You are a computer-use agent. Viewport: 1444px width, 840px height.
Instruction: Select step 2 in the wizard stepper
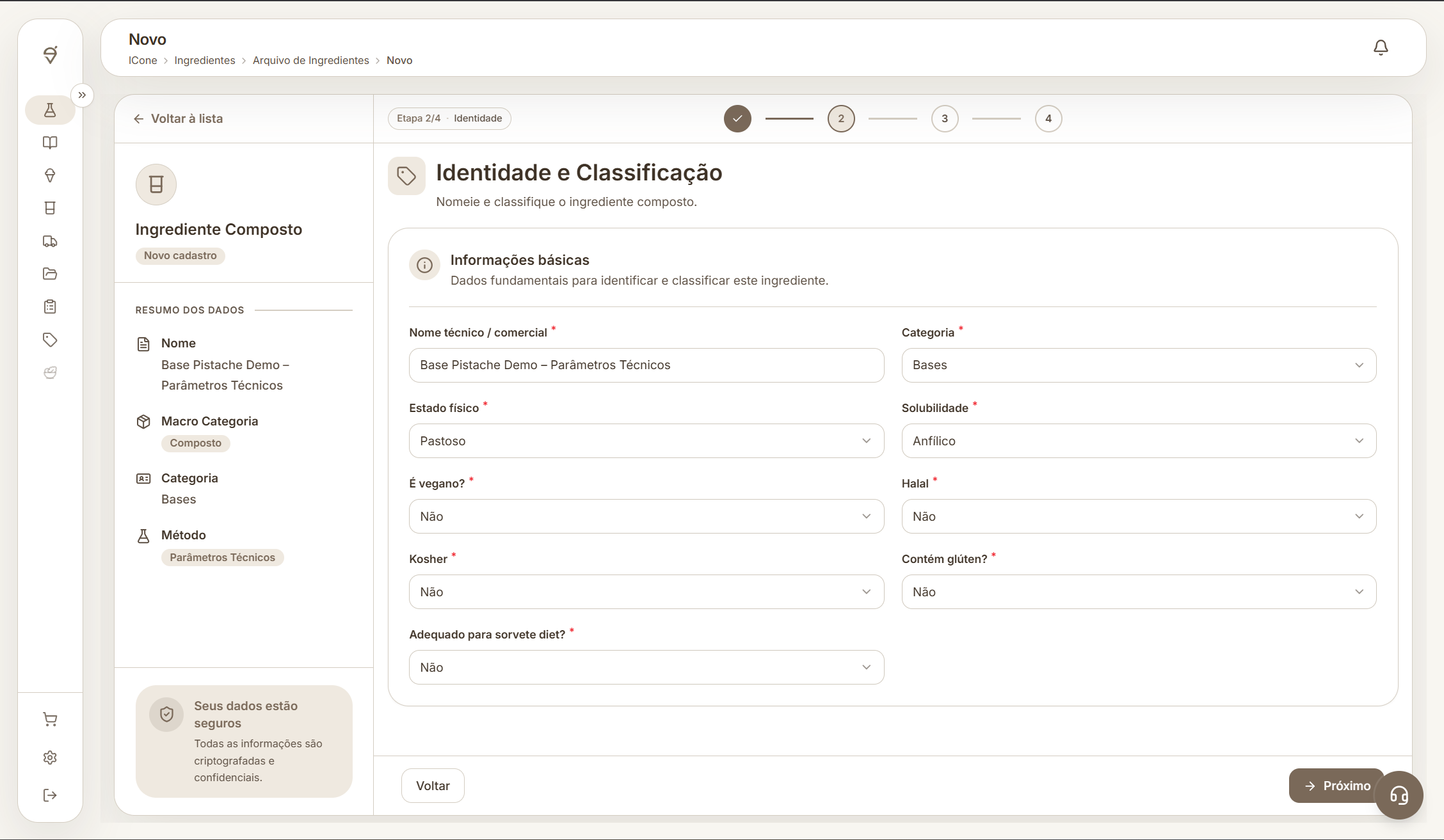tap(841, 118)
